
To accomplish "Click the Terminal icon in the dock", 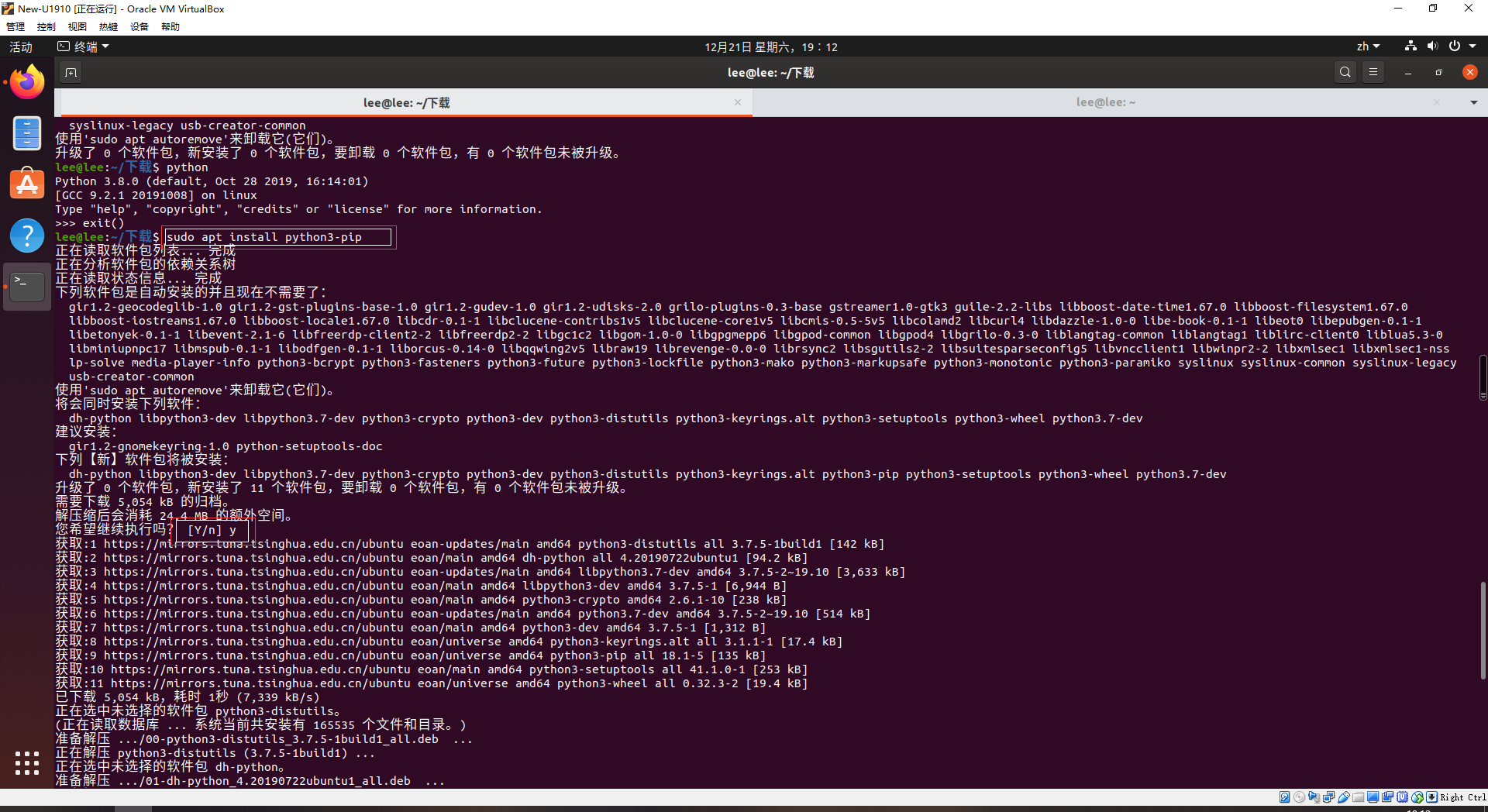I will [27, 286].
